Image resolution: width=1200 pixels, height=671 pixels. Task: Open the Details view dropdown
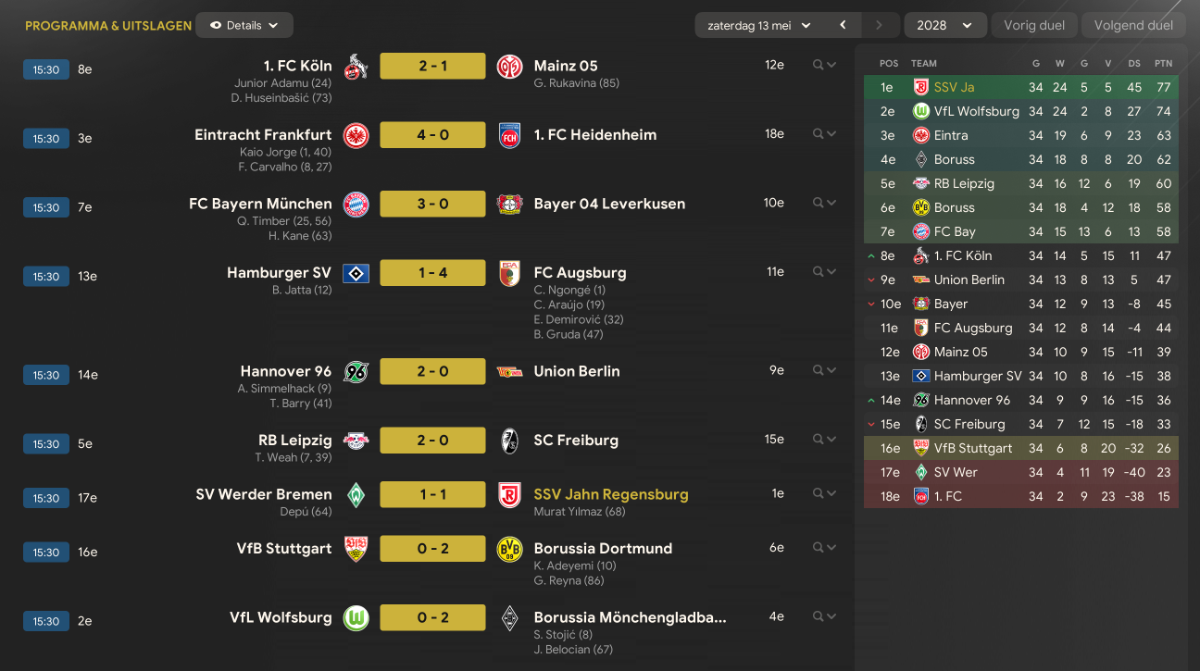tap(244, 25)
